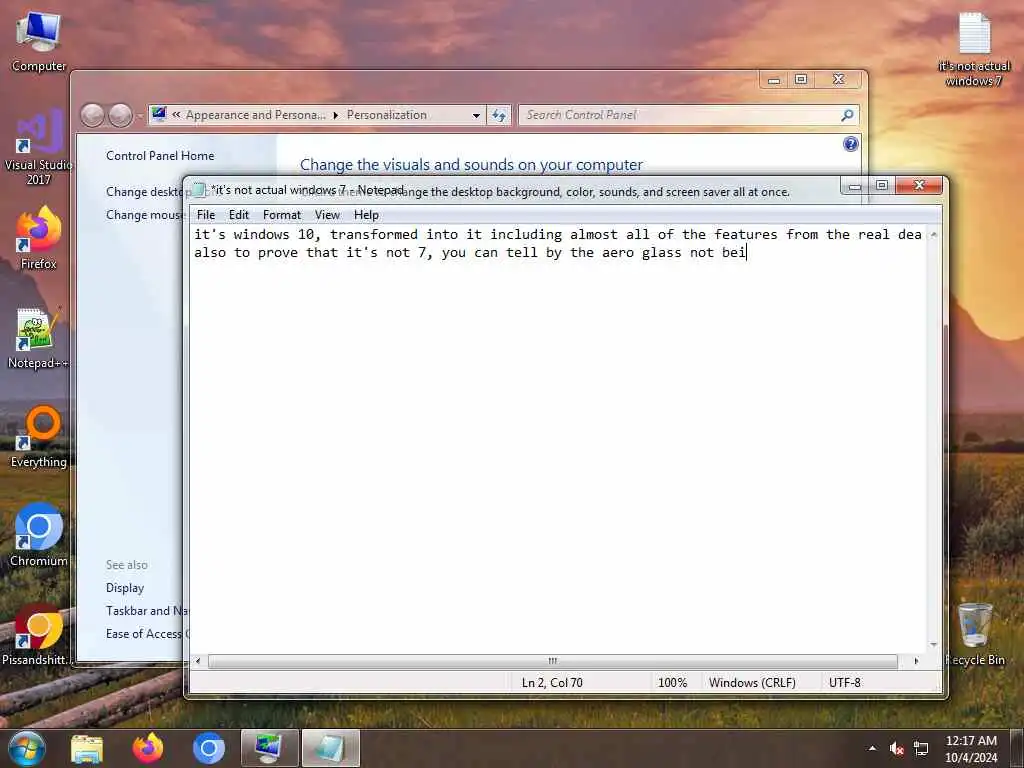Open Notepad Format menu

[x=281, y=215]
